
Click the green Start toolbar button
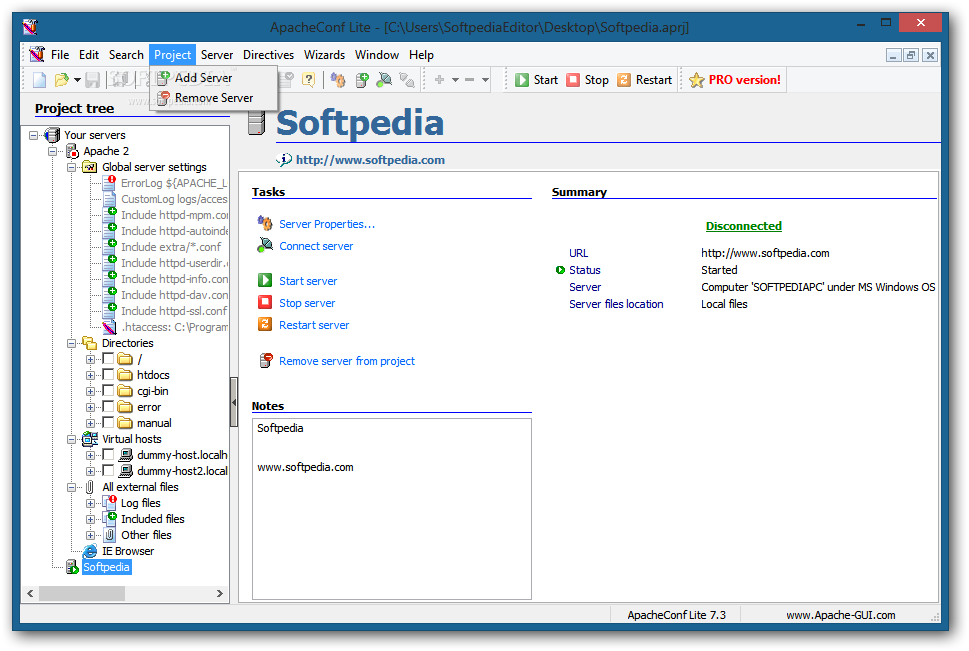pyautogui.click(x=536, y=80)
